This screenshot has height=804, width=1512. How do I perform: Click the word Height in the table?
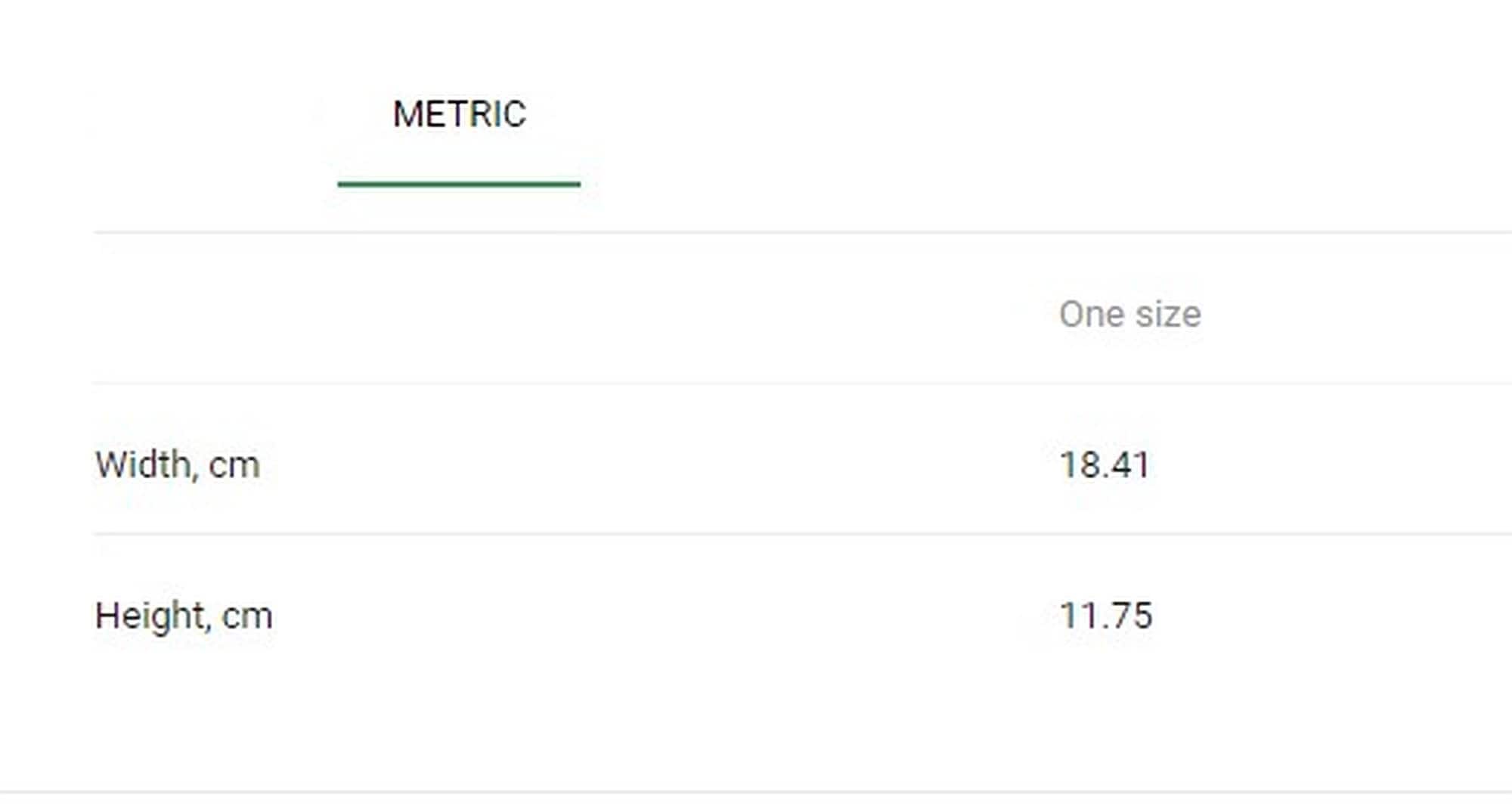(150, 616)
